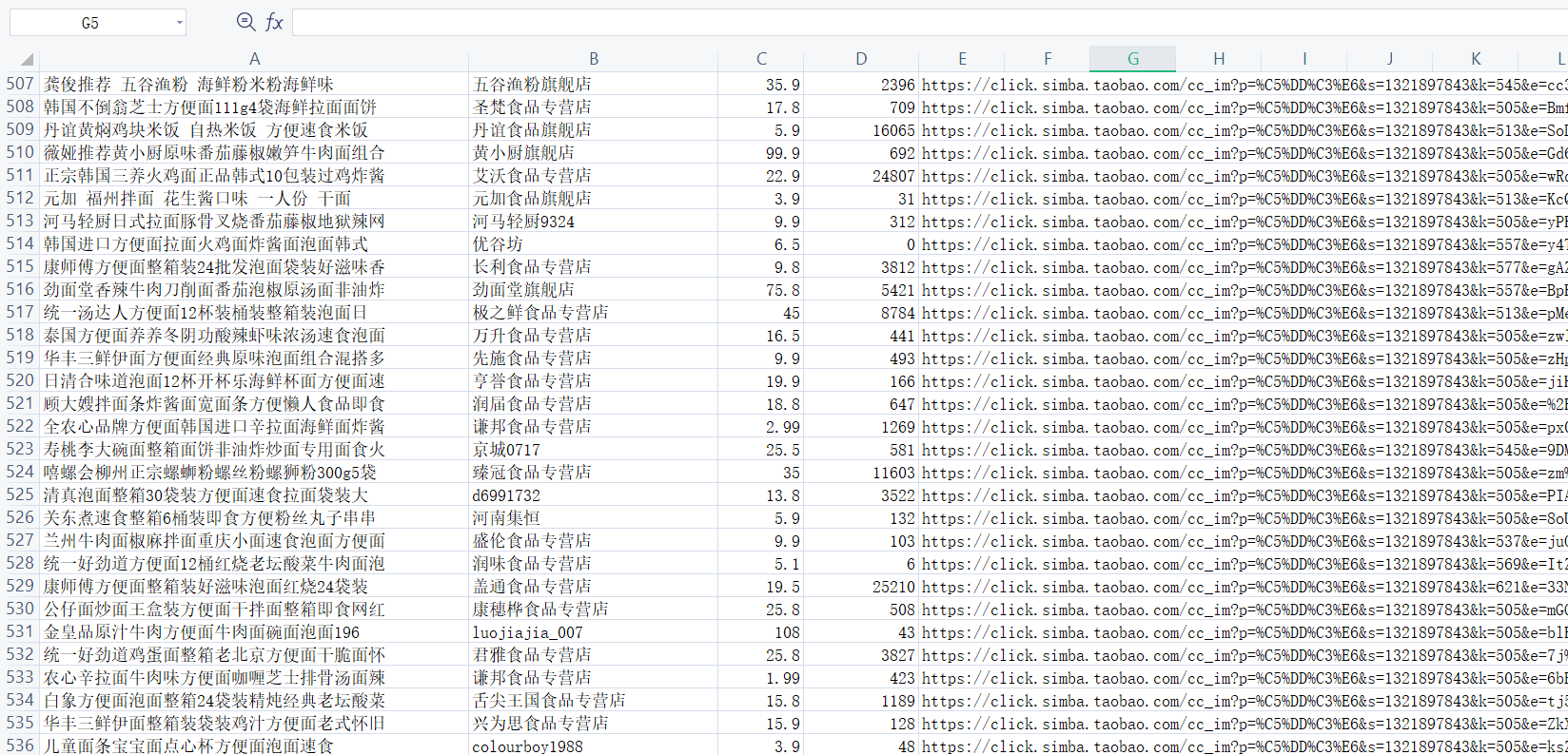1568x755 pixels.
Task: Click cell containing d6991732
Action: click(x=593, y=495)
